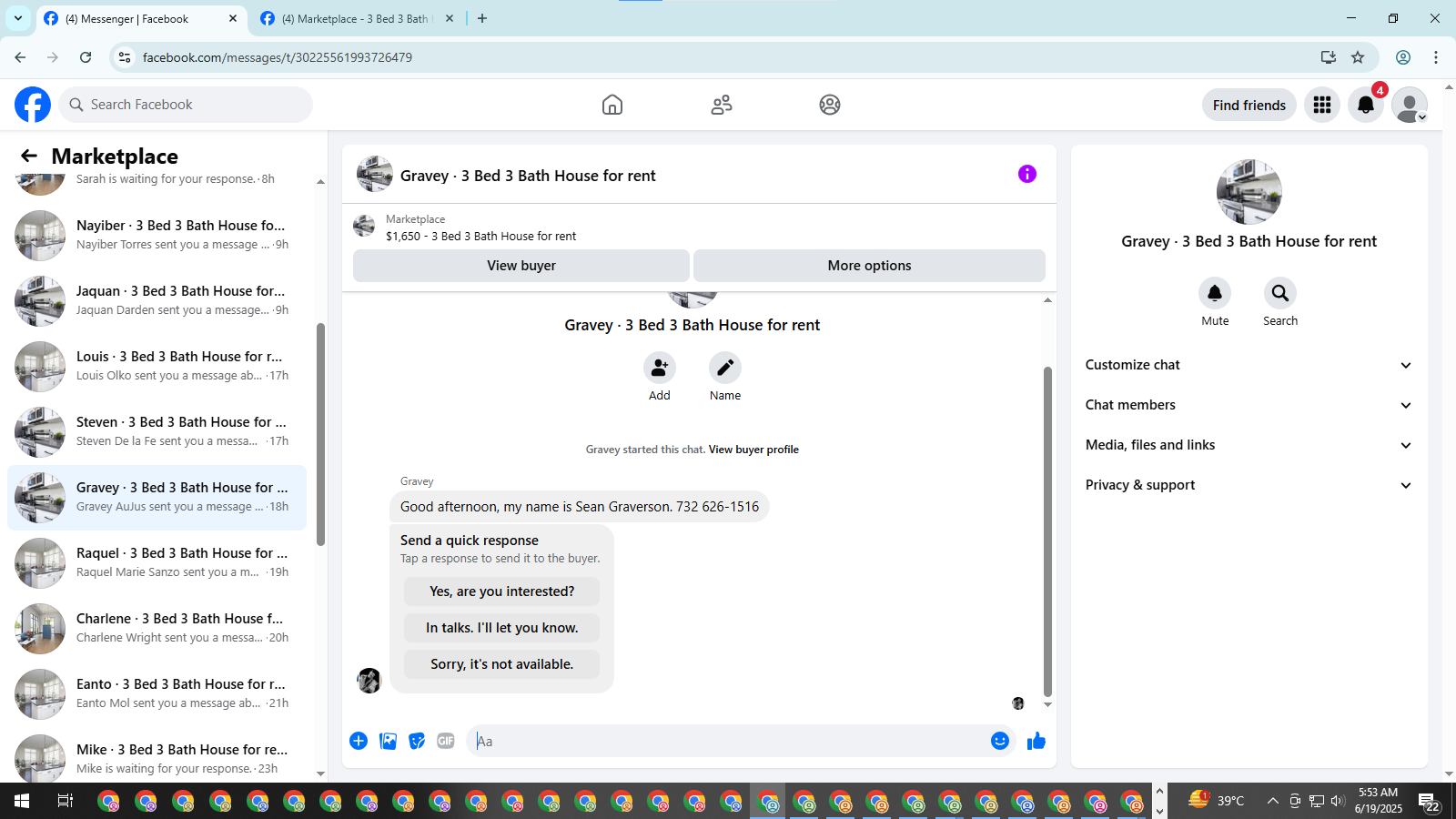Open the account profile avatar menu

(1410, 105)
